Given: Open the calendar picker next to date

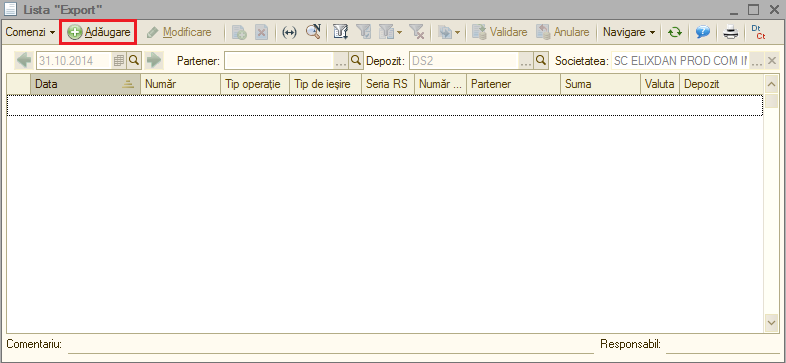Looking at the screenshot, I should point(119,61).
